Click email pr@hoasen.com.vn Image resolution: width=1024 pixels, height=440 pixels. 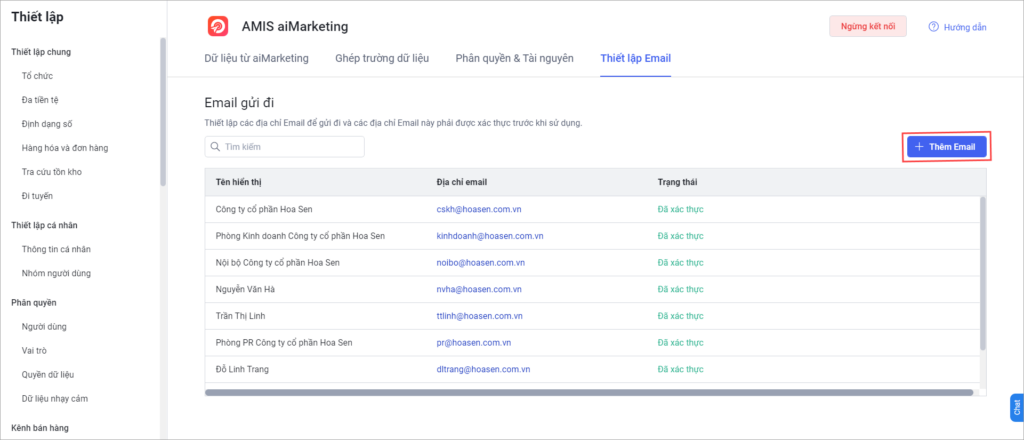(x=473, y=342)
